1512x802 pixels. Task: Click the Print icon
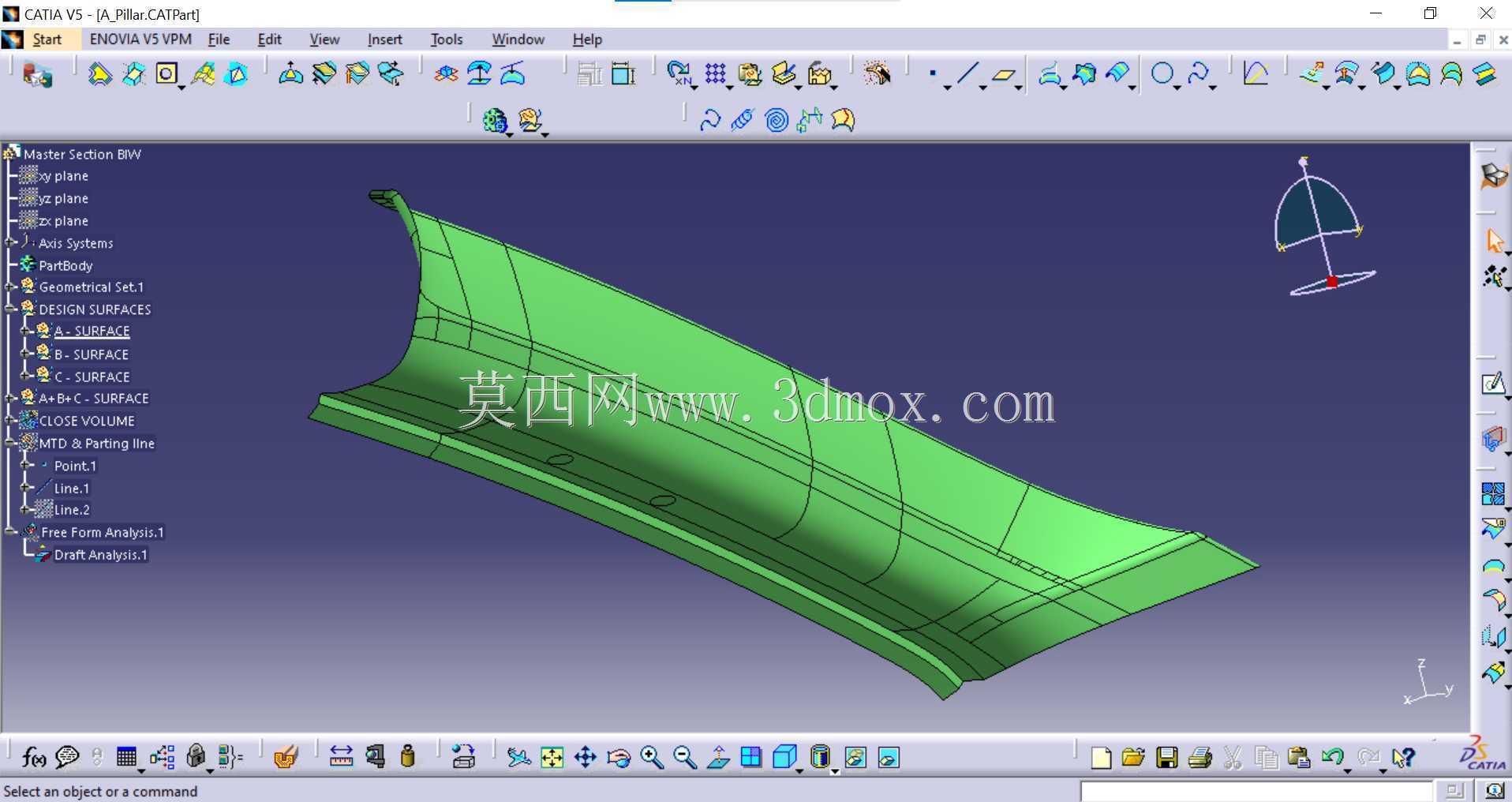pyautogui.click(x=1199, y=758)
